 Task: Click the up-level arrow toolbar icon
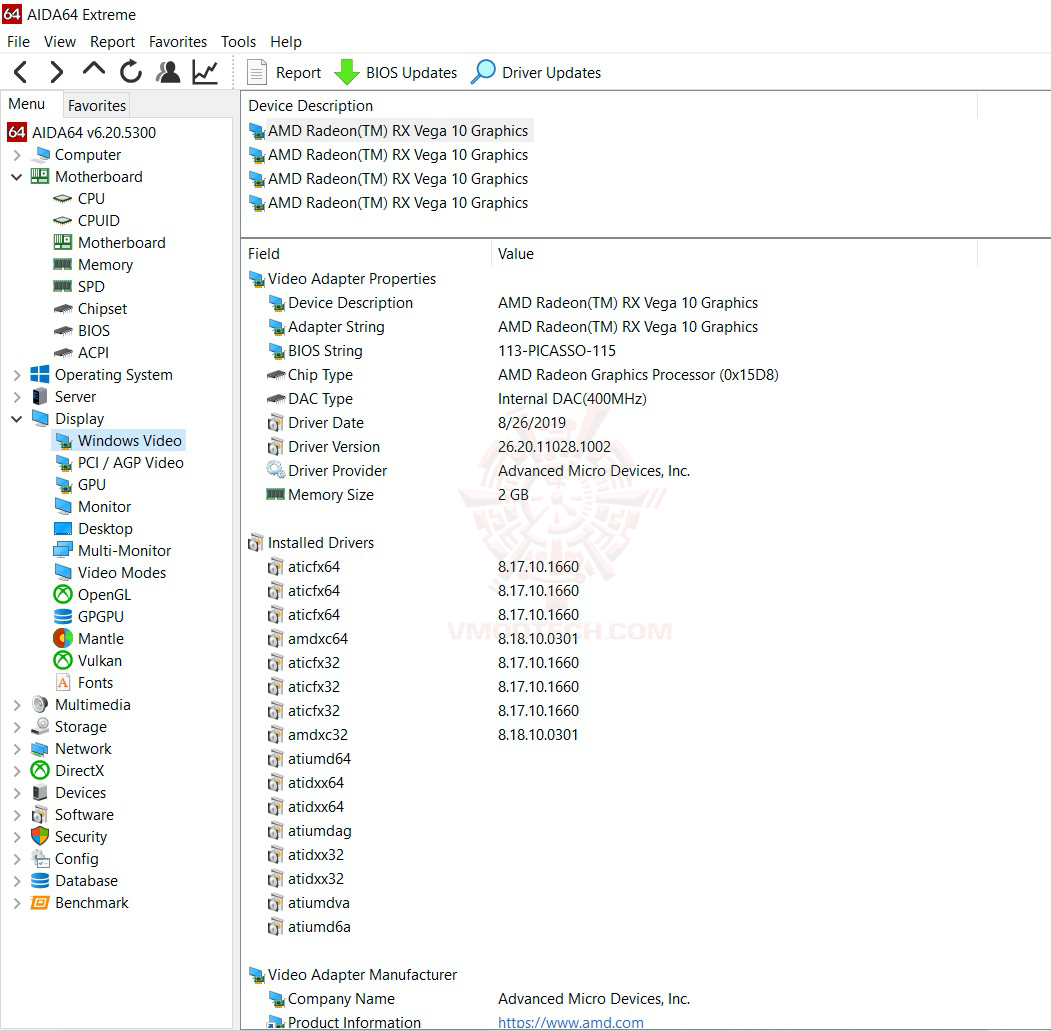pos(94,70)
